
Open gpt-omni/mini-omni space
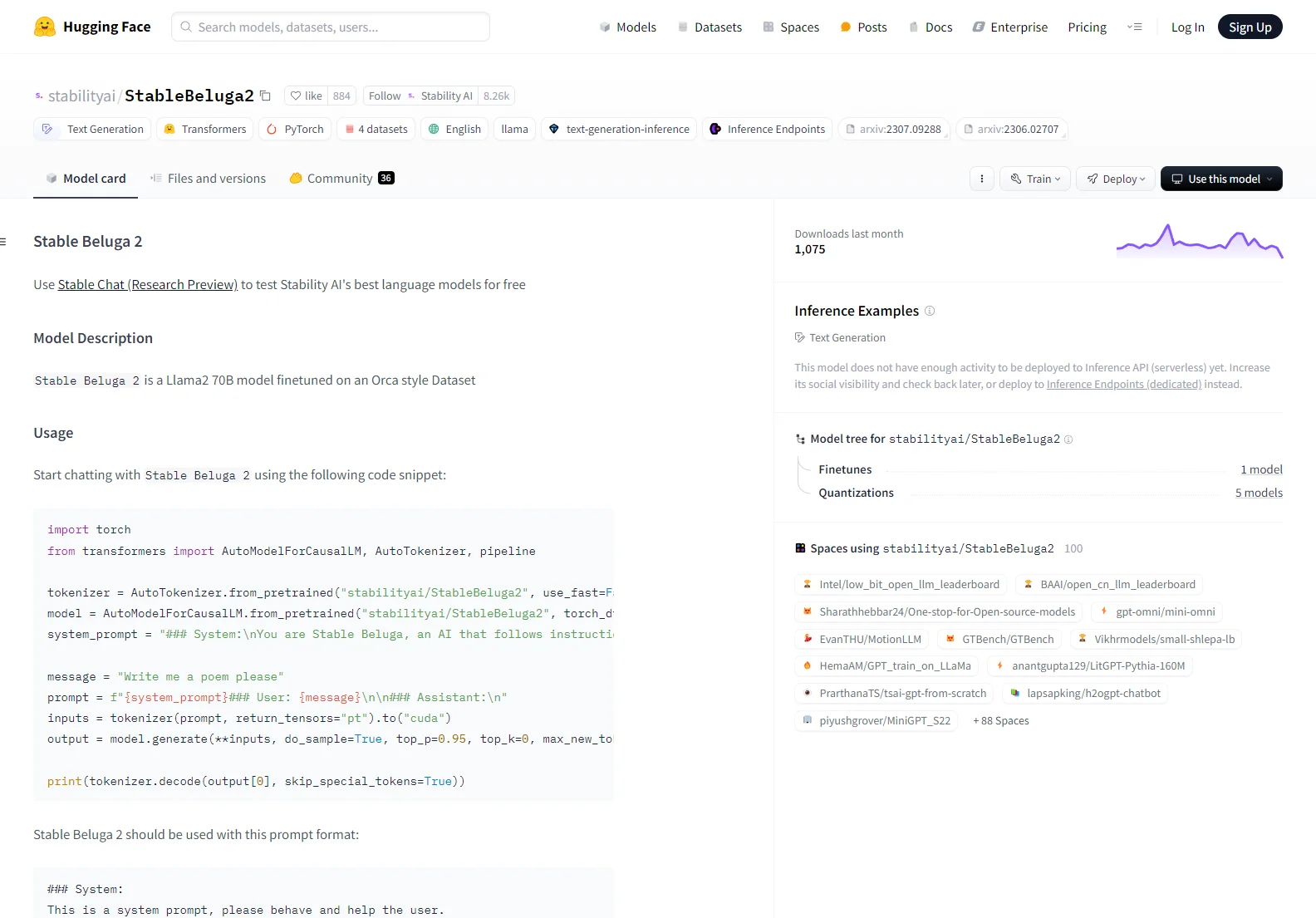tap(1156, 611)
